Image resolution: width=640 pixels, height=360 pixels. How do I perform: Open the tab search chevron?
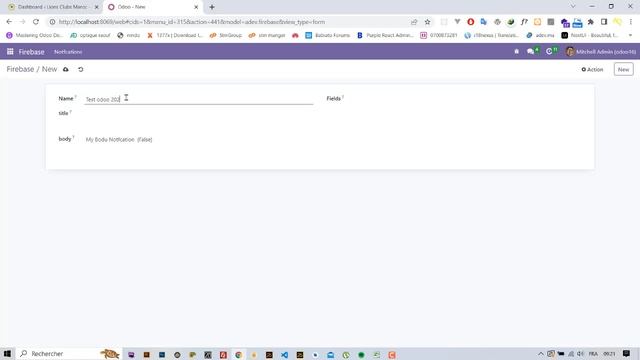pos(573,7)
